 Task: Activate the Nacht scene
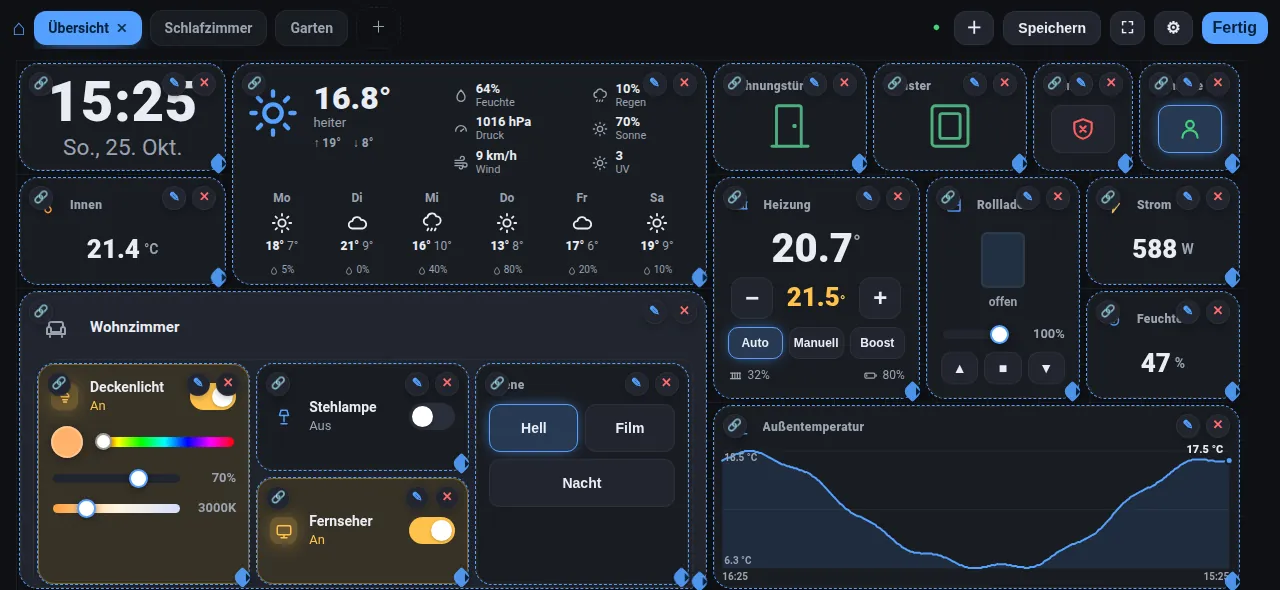pyautogui.click(x=582, y=483)
